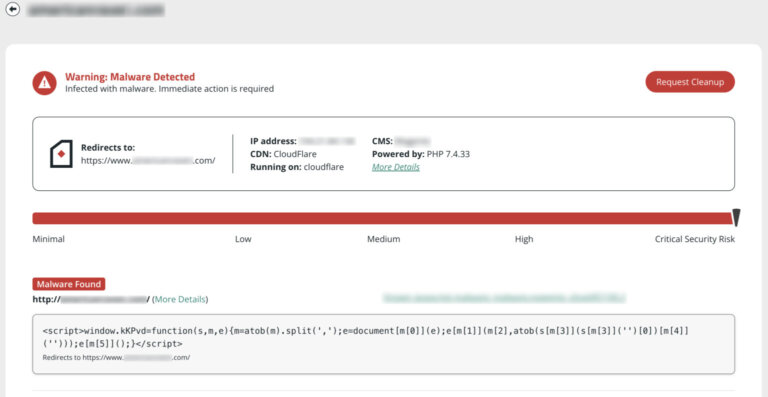This screenshot has width=768, height=397.
Task: Click the redirect document icon
Action: point(61,154)
